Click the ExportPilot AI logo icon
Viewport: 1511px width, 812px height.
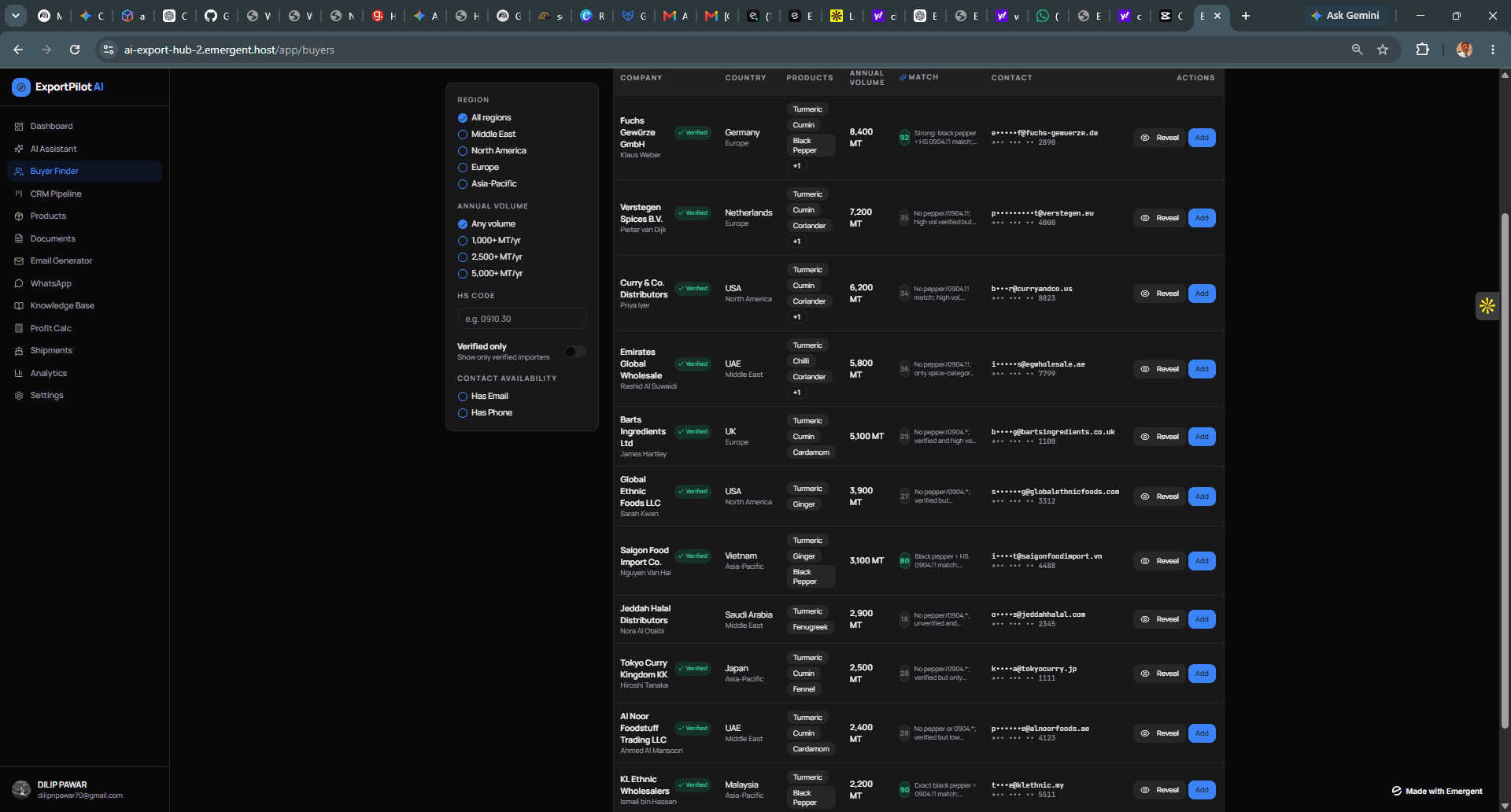(x=21, y=87)
